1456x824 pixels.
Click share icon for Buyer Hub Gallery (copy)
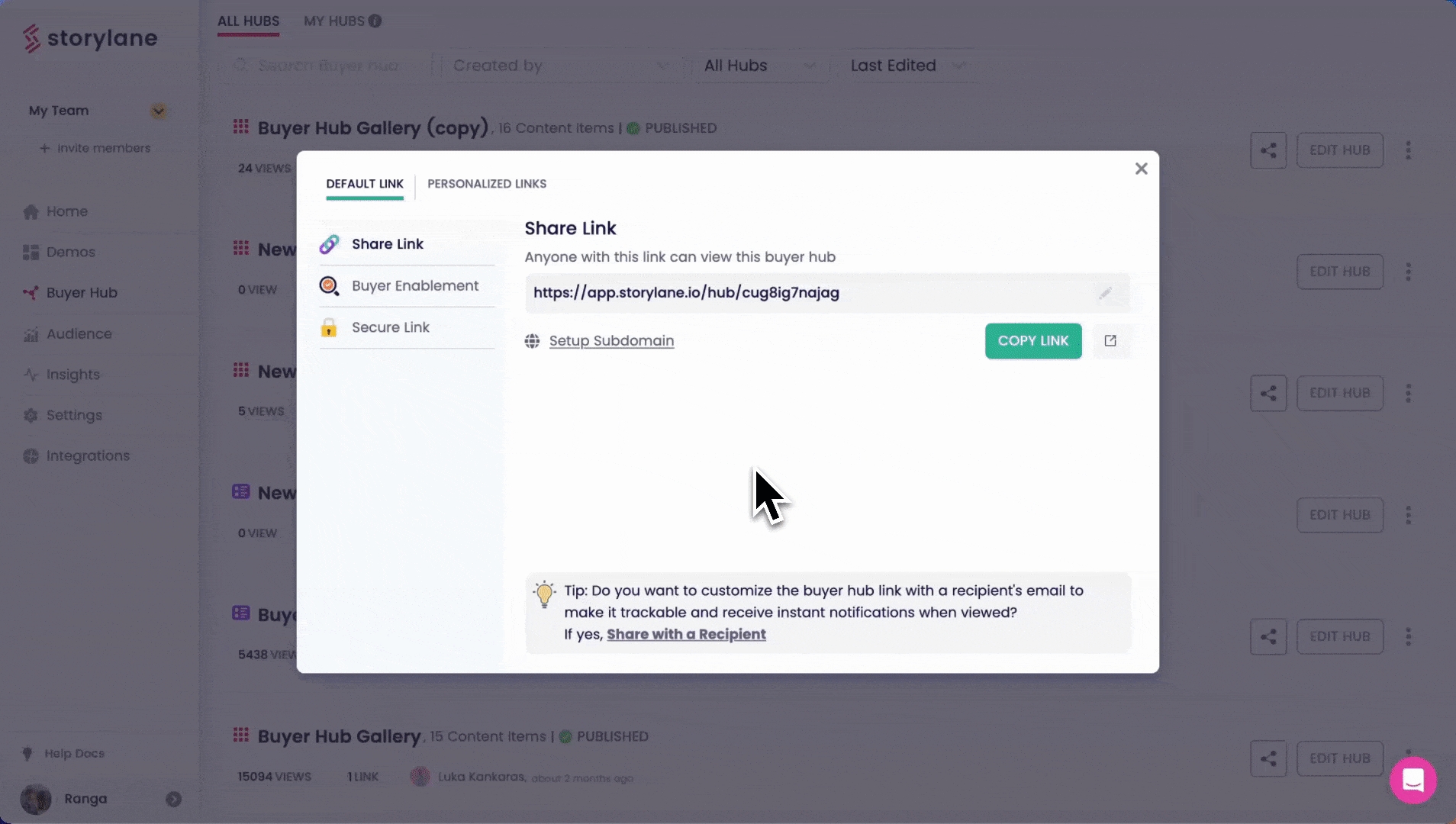[1268, 150]
